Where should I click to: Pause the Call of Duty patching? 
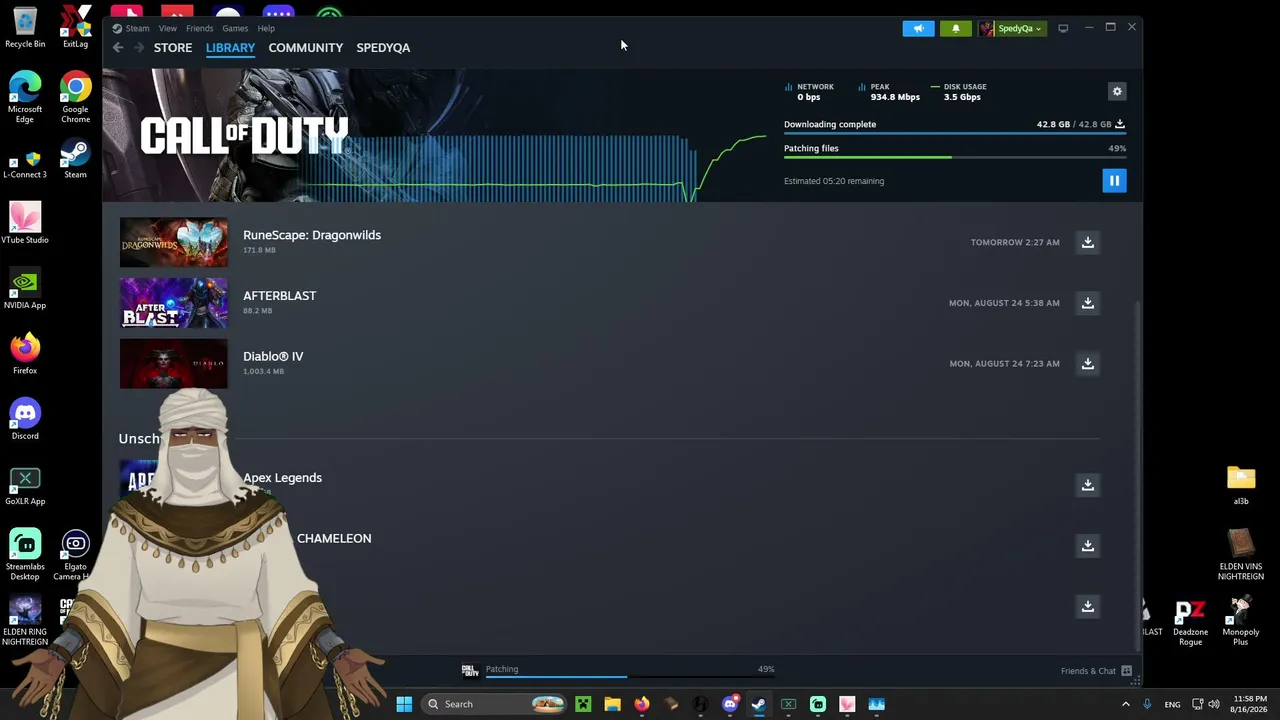1114,180
